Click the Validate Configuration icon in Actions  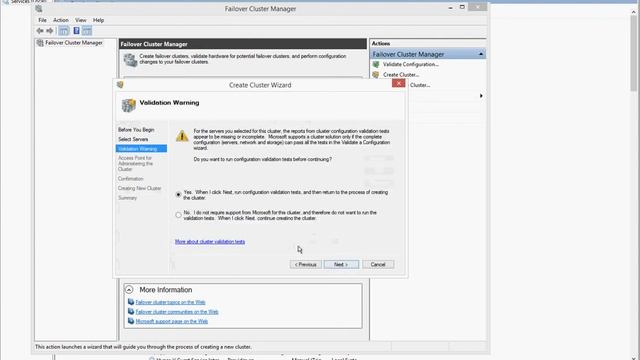(x=376, y=64)
